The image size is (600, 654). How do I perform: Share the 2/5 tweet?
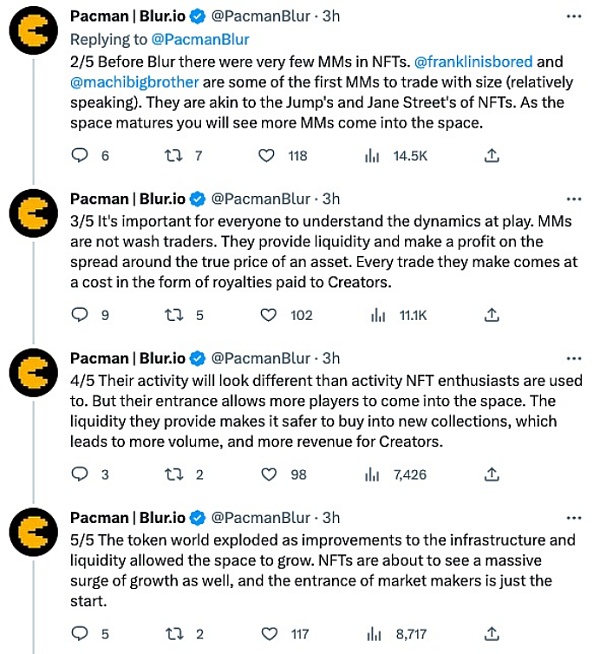491,155
